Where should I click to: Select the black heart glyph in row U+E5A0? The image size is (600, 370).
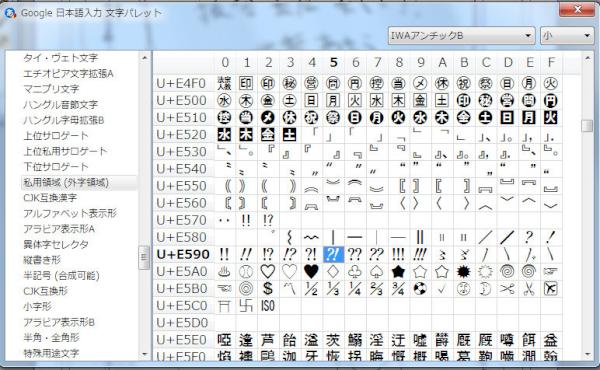point(311,272)
